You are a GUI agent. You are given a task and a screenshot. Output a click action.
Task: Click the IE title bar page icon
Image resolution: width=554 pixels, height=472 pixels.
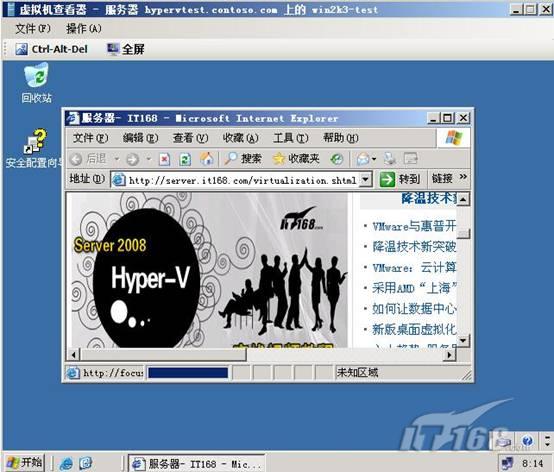tap(73, 118)
